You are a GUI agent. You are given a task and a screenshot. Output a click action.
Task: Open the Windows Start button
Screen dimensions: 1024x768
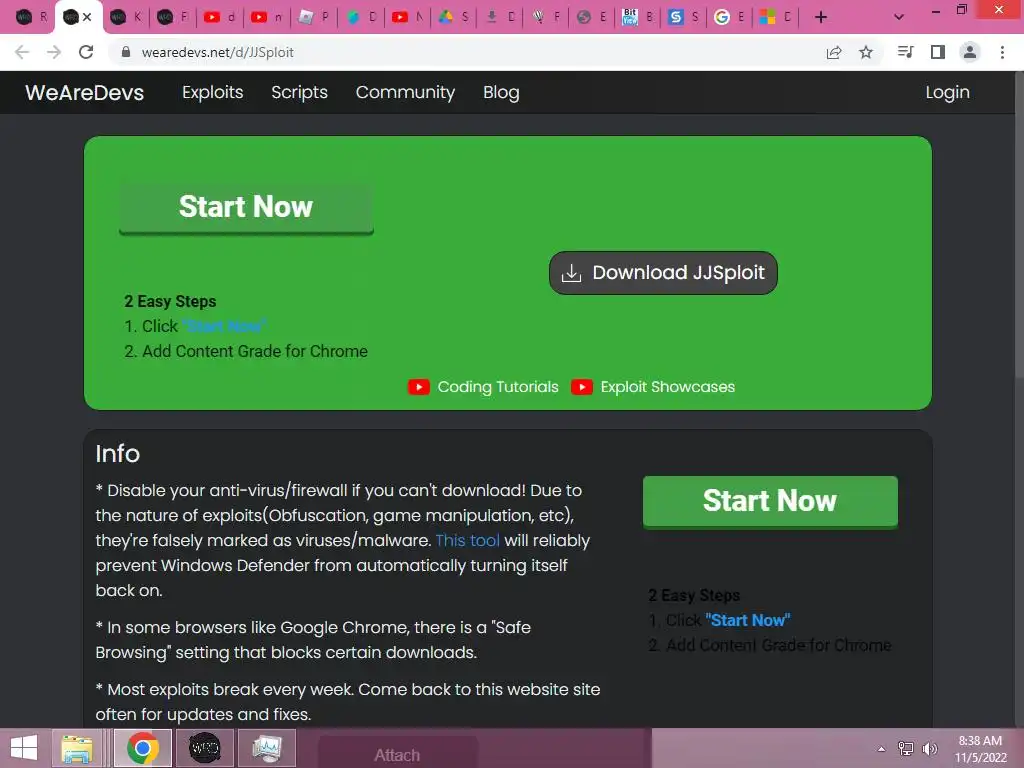(x=24, y=748)
